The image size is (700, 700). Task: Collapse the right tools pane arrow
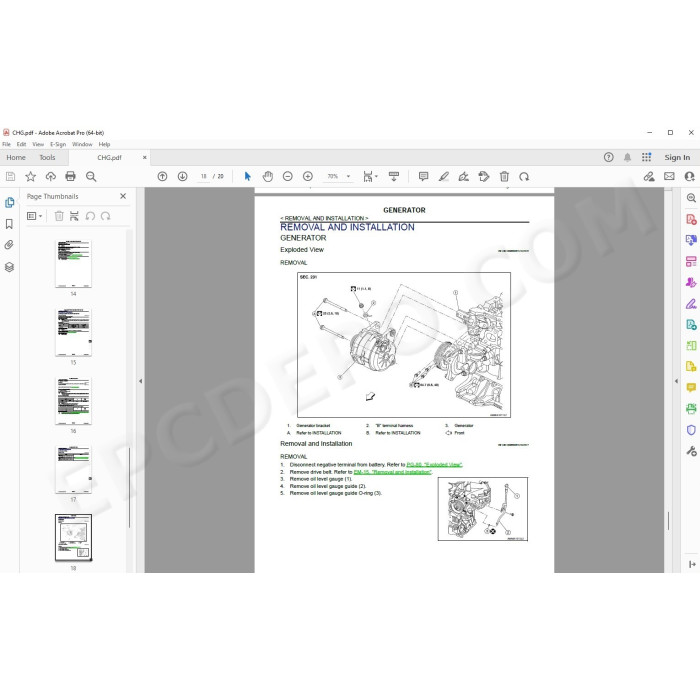676,381
